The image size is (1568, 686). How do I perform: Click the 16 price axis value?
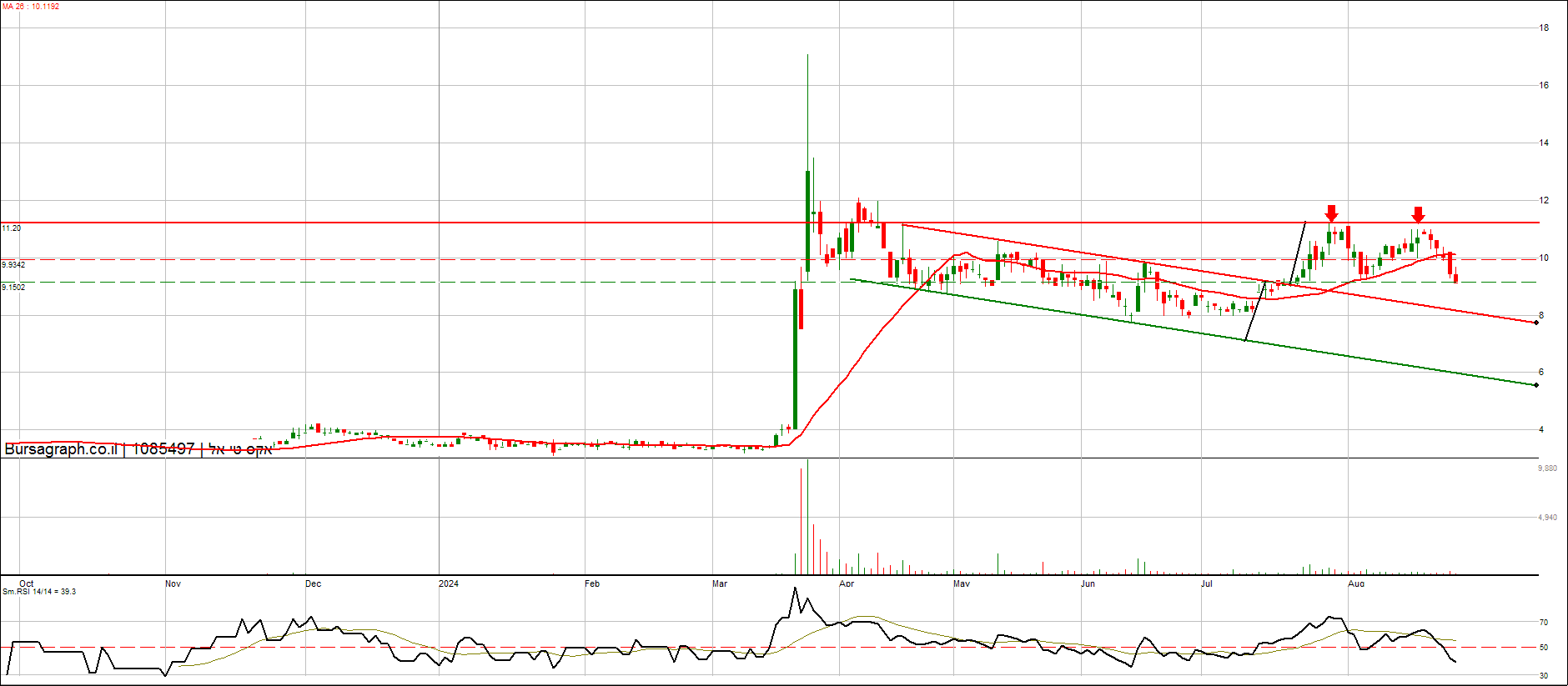point(1544,86)
